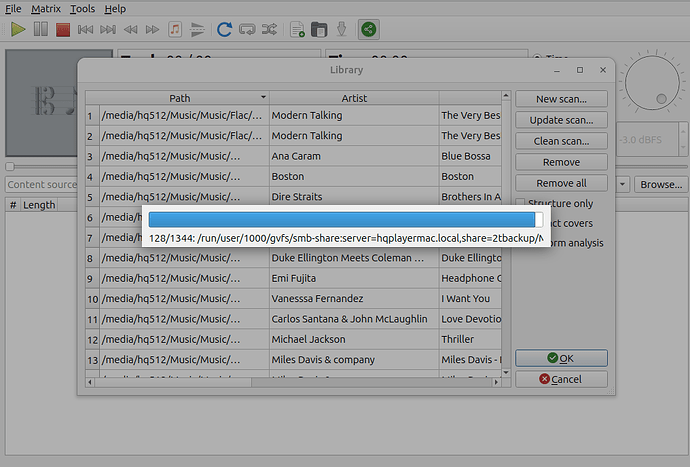Maximize the Library dialog window
The image size is (690, 467).
[580, 70]
